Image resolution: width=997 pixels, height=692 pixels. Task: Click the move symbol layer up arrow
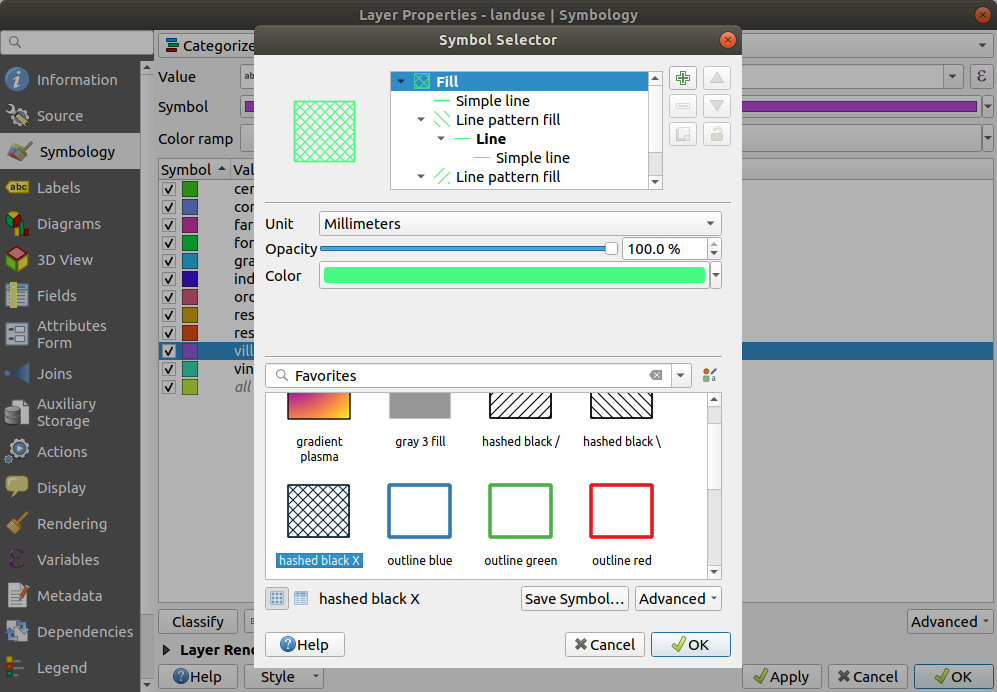coord(717,79)
